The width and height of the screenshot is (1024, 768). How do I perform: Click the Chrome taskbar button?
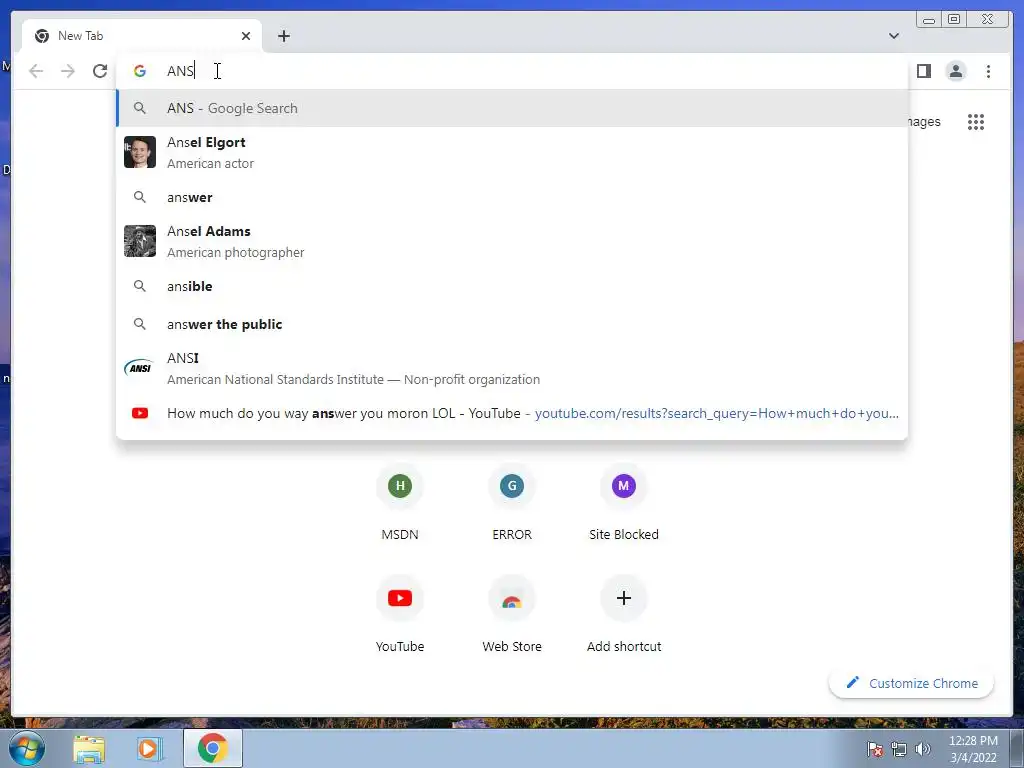212,748
